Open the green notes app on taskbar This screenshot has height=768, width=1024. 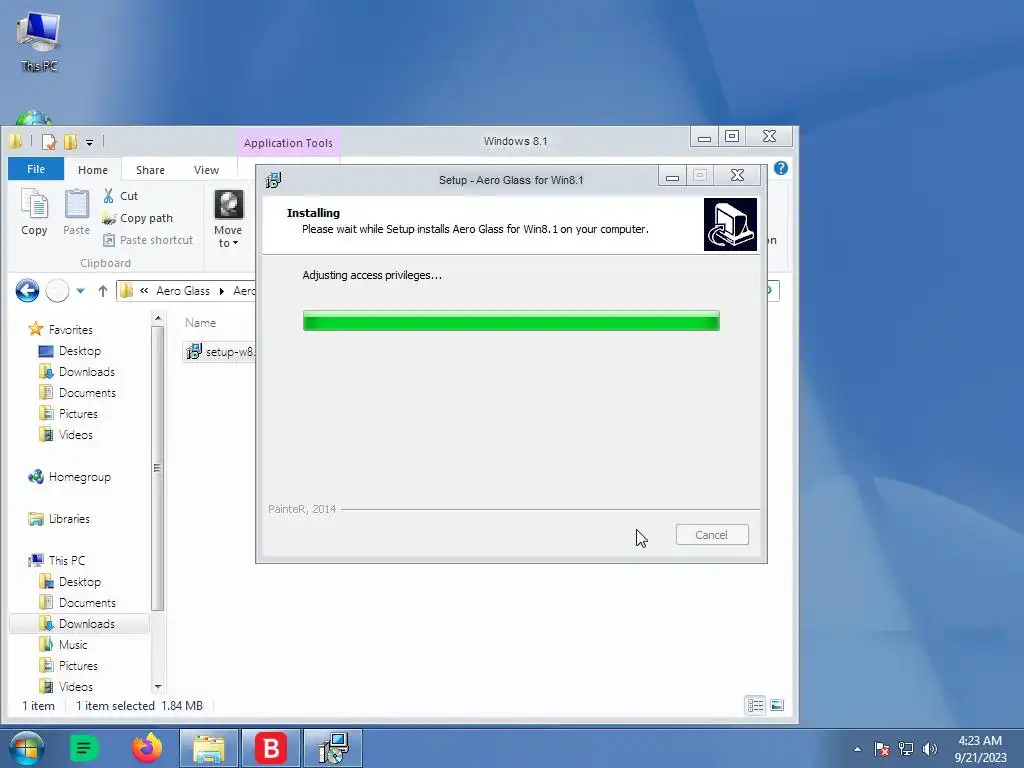pos(84,748)
